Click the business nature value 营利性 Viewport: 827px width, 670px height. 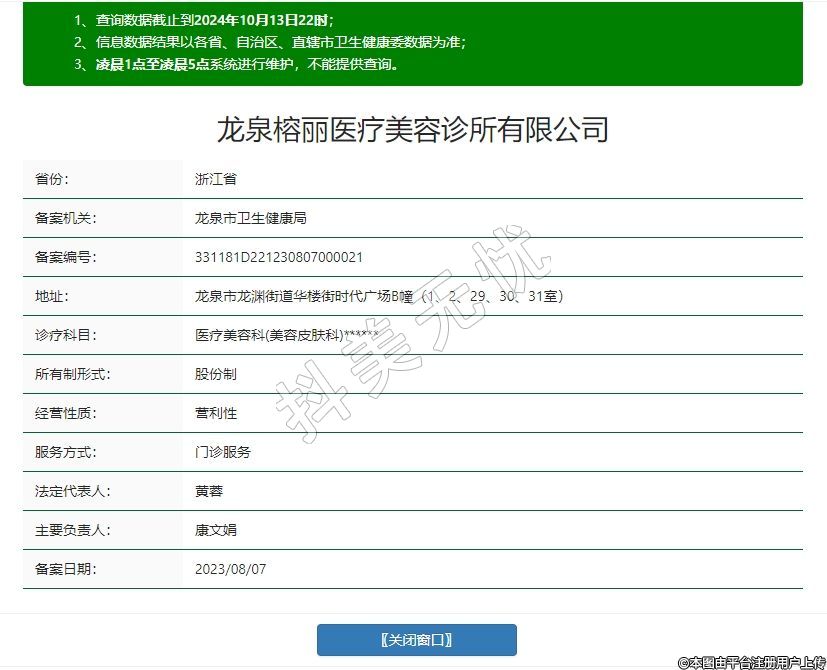point(215,413)
